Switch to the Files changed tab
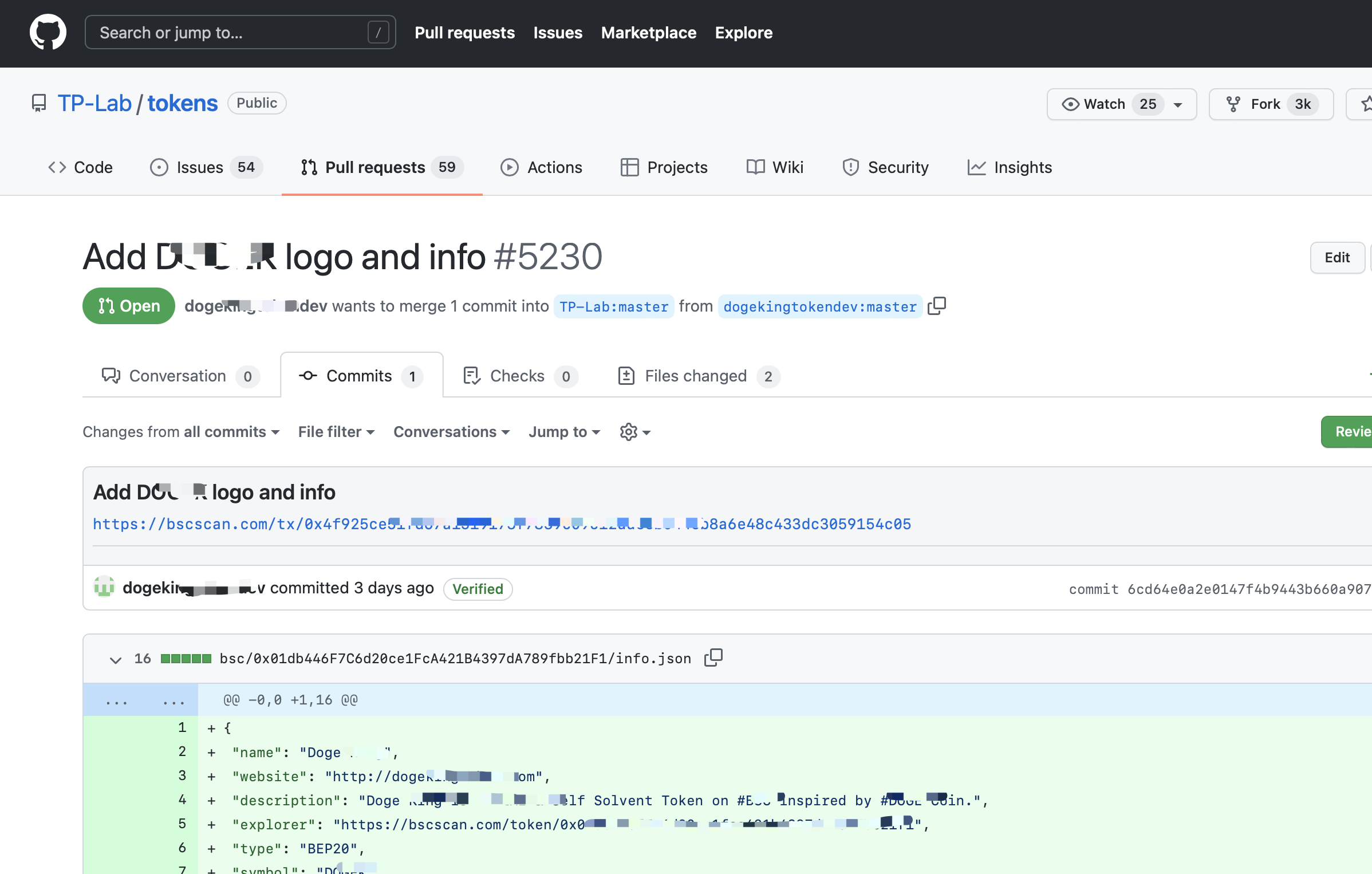1372x874 pixels. (699, 376)
